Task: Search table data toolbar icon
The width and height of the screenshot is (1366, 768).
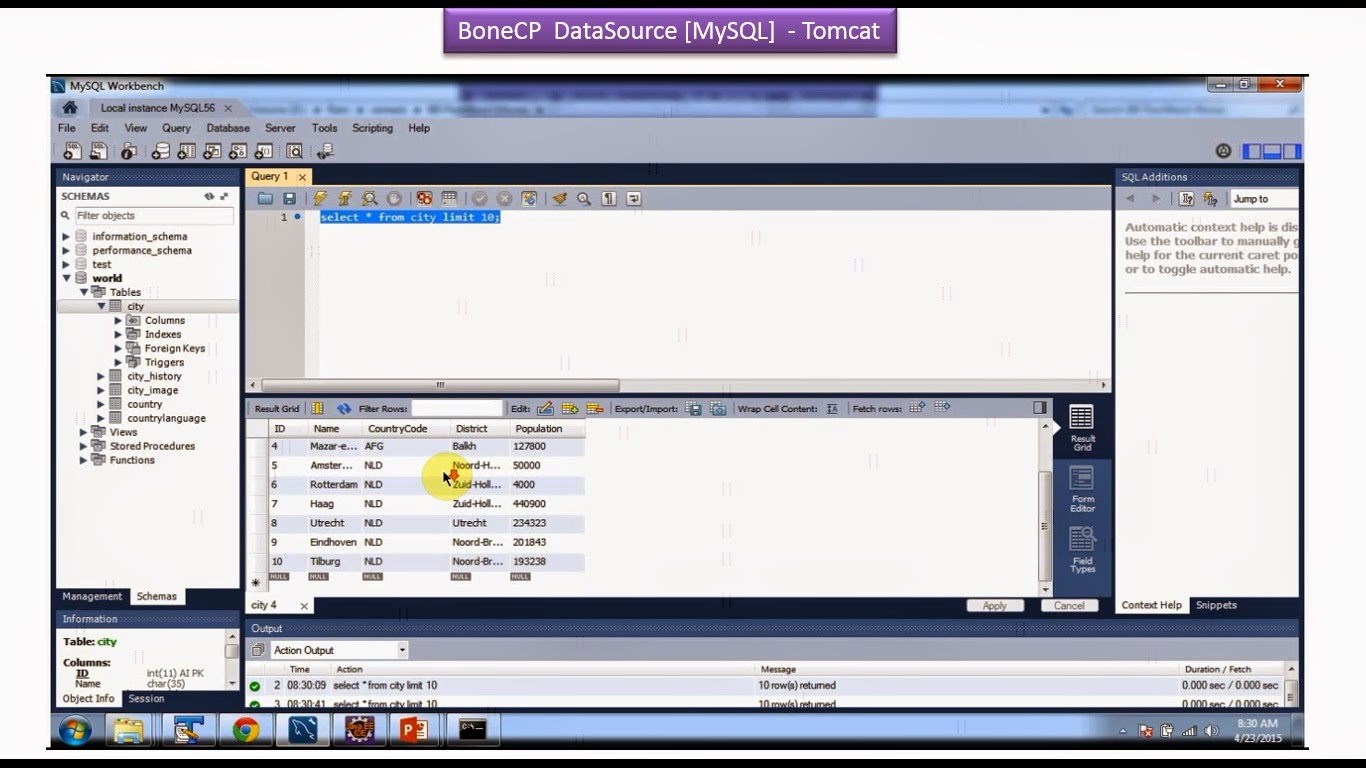Action: [294, 151]
